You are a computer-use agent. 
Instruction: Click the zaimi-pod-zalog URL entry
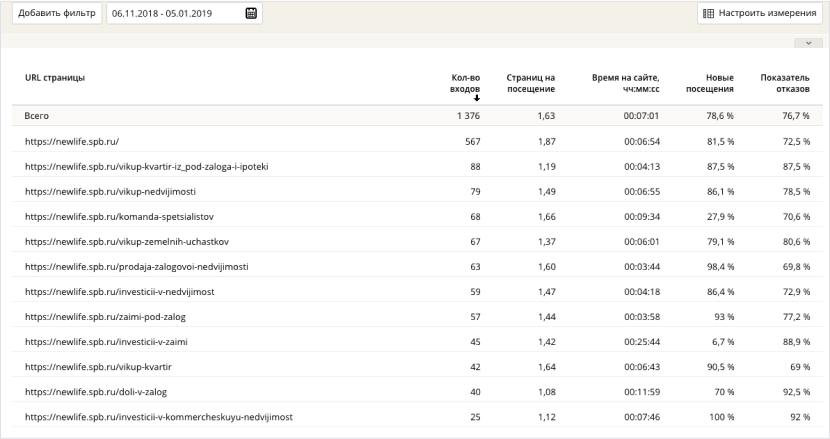tap(105, 317)
